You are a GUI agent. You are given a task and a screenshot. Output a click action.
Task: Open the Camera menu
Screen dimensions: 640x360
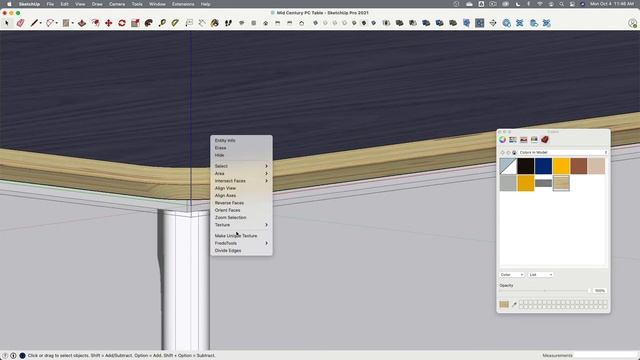pyautogui.click(x=117, y=4)
